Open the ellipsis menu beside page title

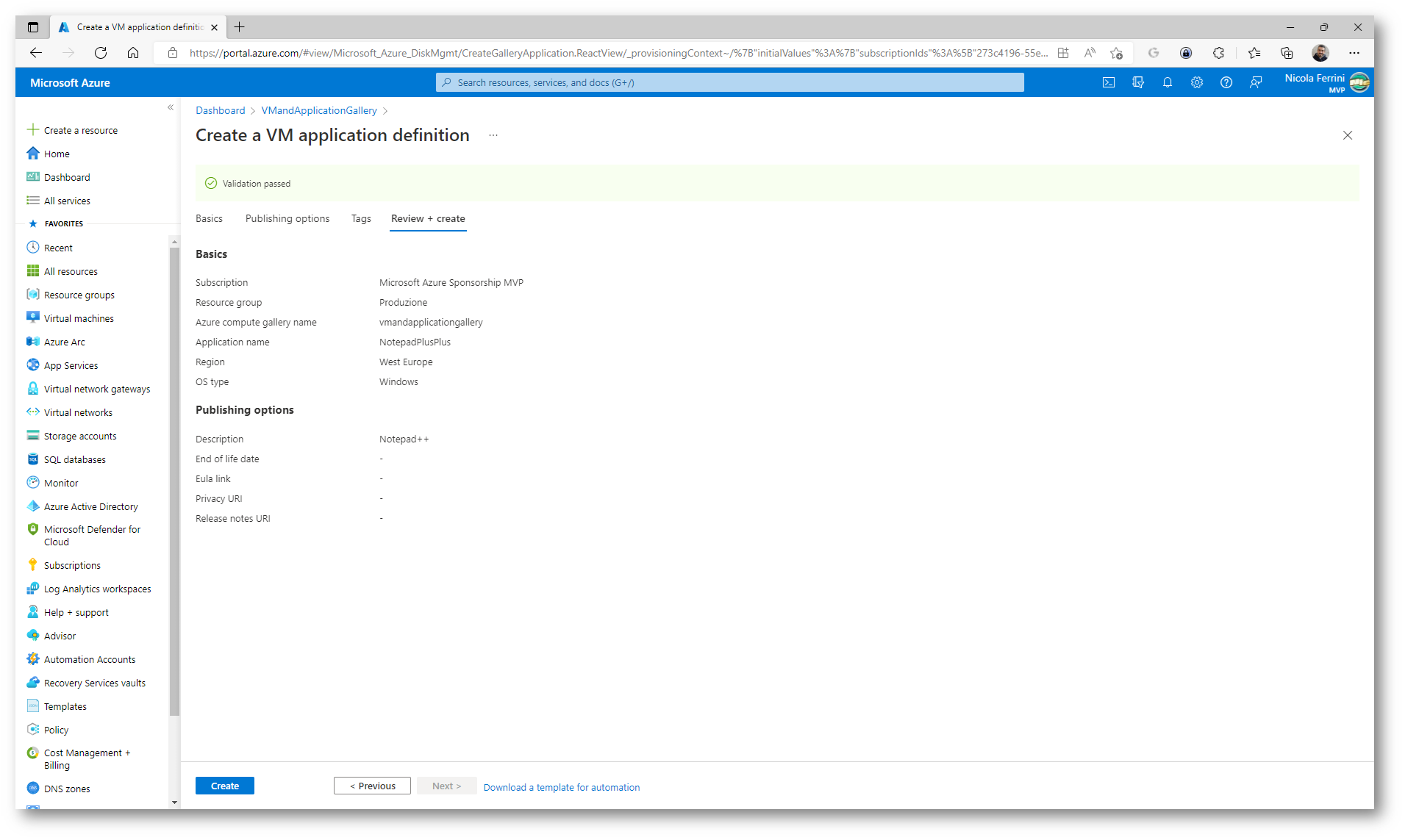click(x=493, y=135)
